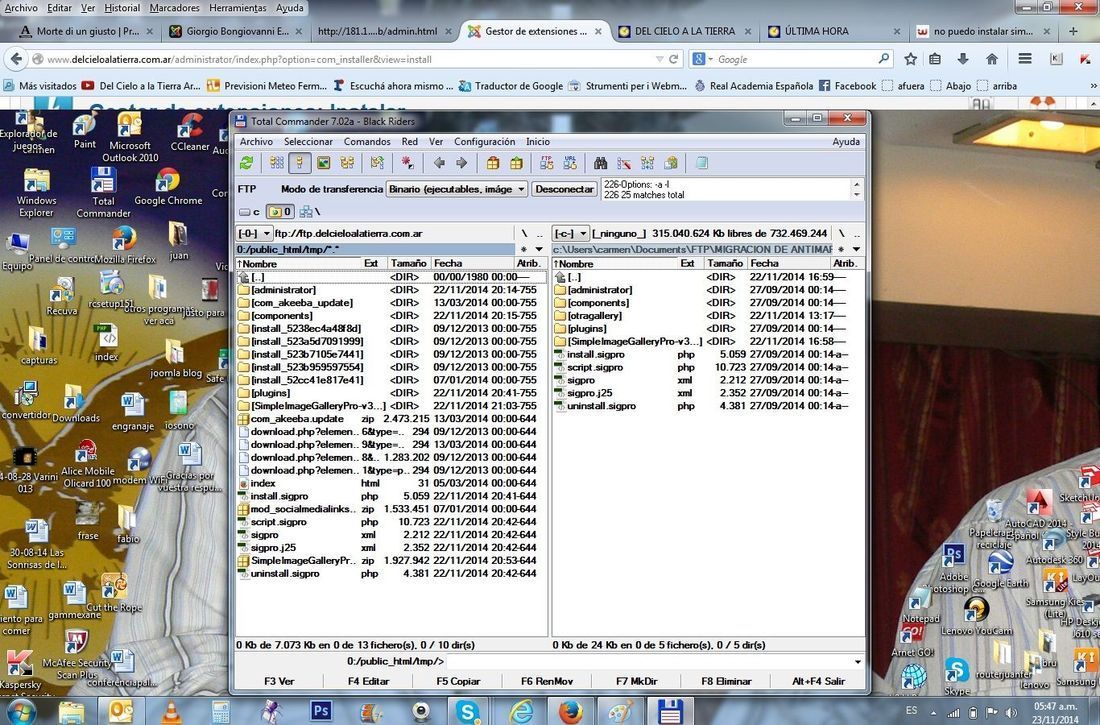Open left panel directory history arrow

point(539,249)
